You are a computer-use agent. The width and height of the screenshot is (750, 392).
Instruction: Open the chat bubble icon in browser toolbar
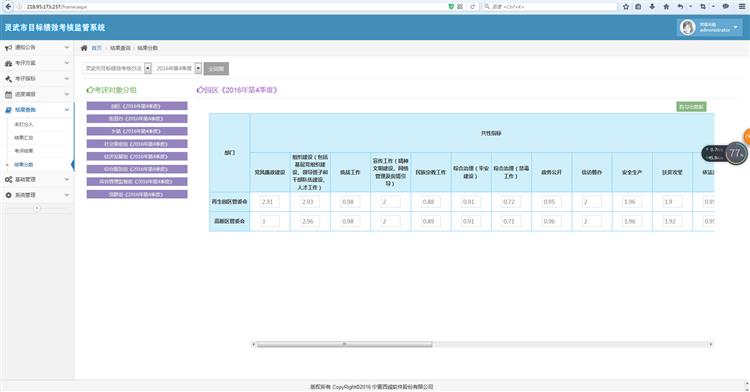pyautogui.click(x=726, y=7)
